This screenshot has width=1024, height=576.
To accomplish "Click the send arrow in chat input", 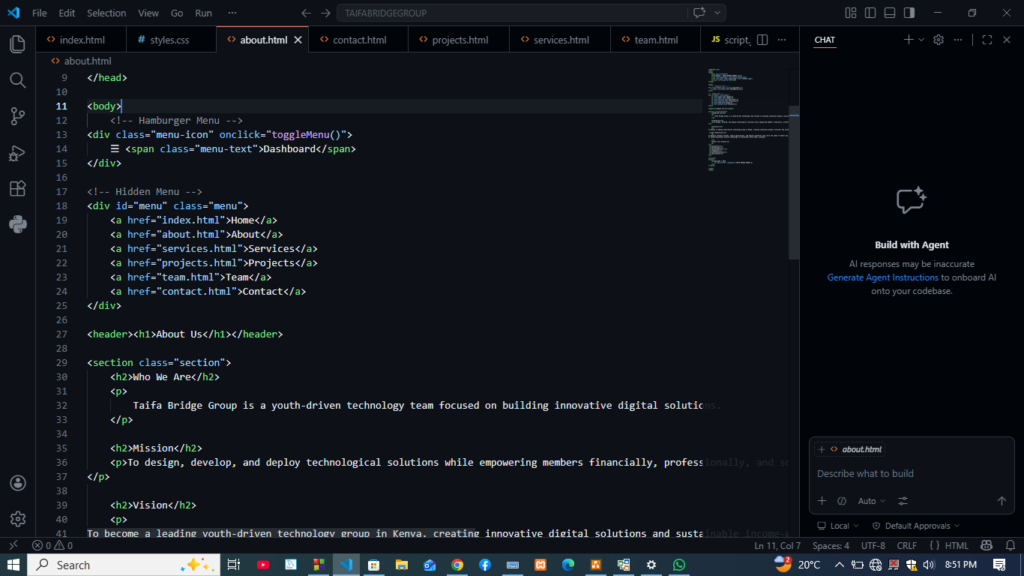I will 1002,501.
